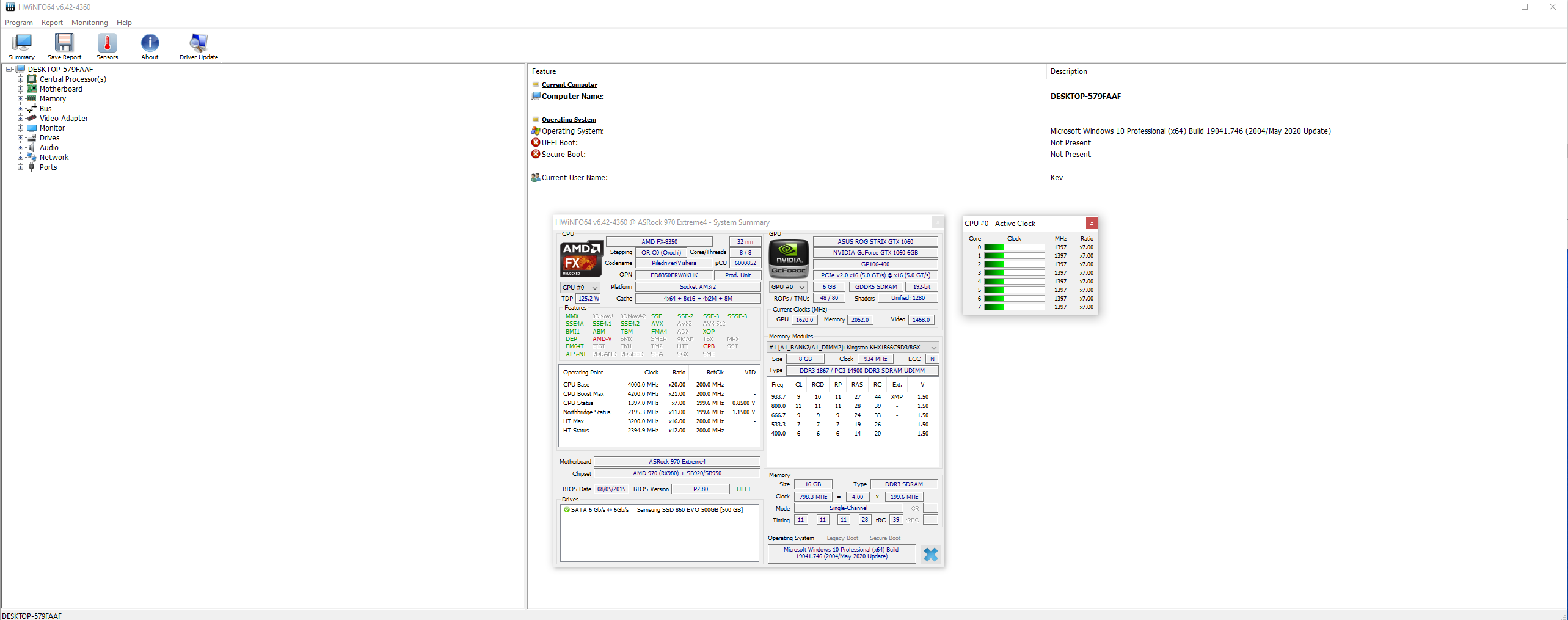Click the Microsoft Windows 10 Professional description value
The height and width of the screenshot is (620, 1568).
[1191, 131]
